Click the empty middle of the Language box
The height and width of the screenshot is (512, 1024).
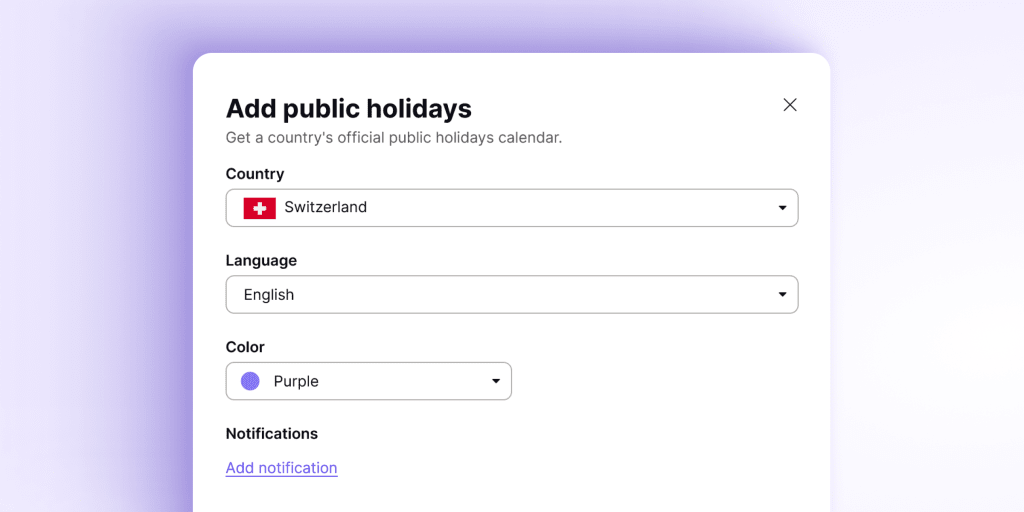[530, 295]
